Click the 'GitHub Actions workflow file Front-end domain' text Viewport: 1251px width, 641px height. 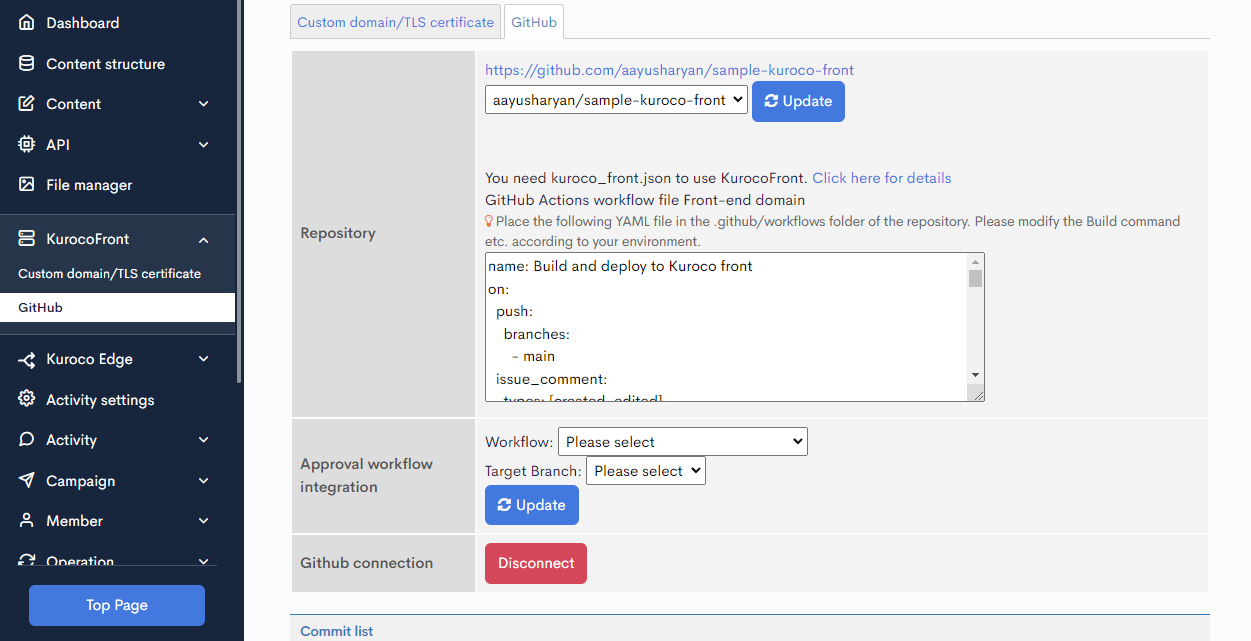tap(645, 200)
